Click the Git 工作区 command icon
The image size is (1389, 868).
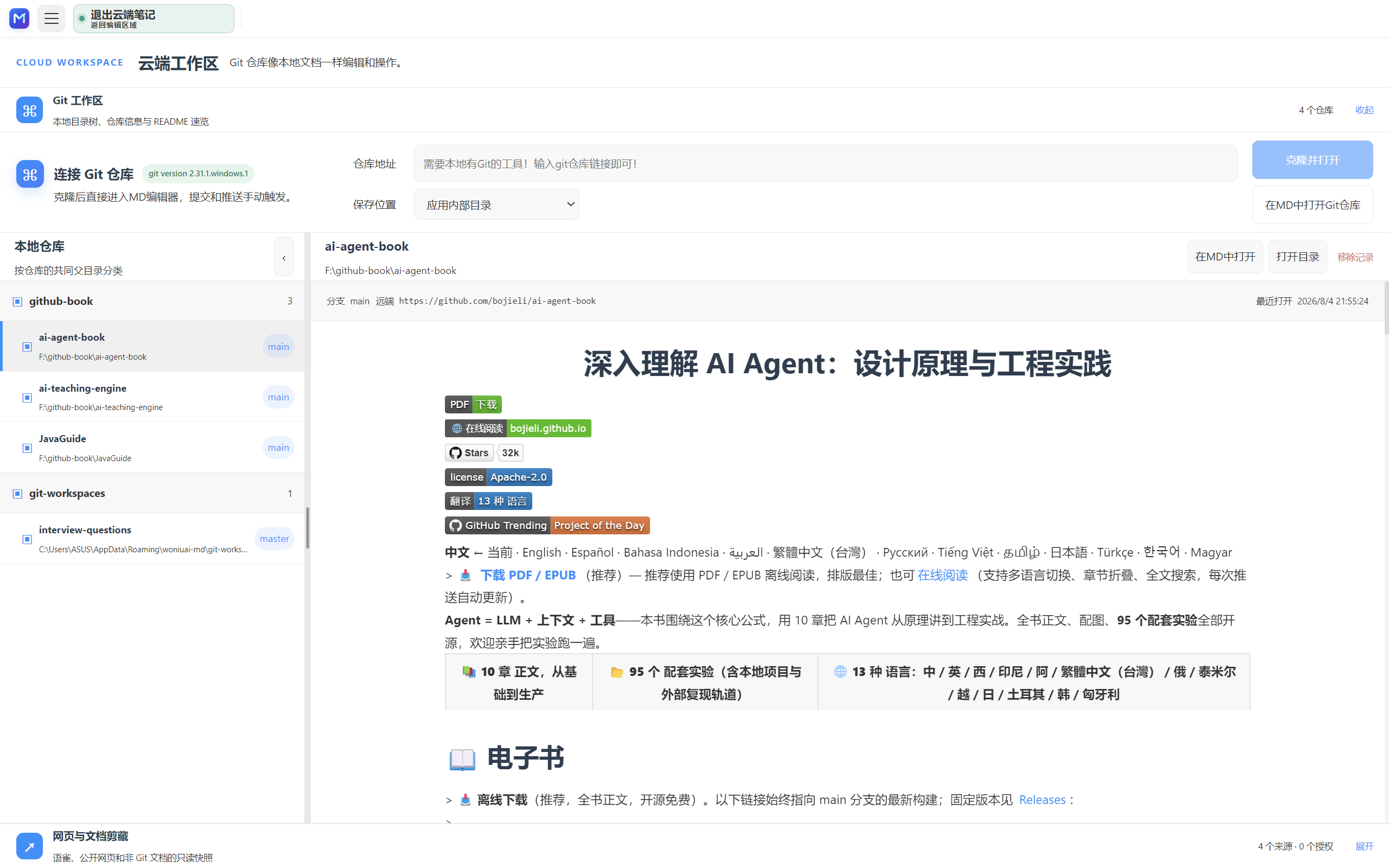(x=29, y=110)
